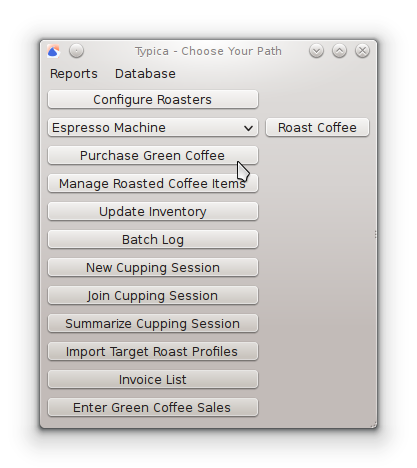Click the dropdown arrow beside Espresso Machine
Viewport: 417px width, 468px height.
click(x=248, y=128)
